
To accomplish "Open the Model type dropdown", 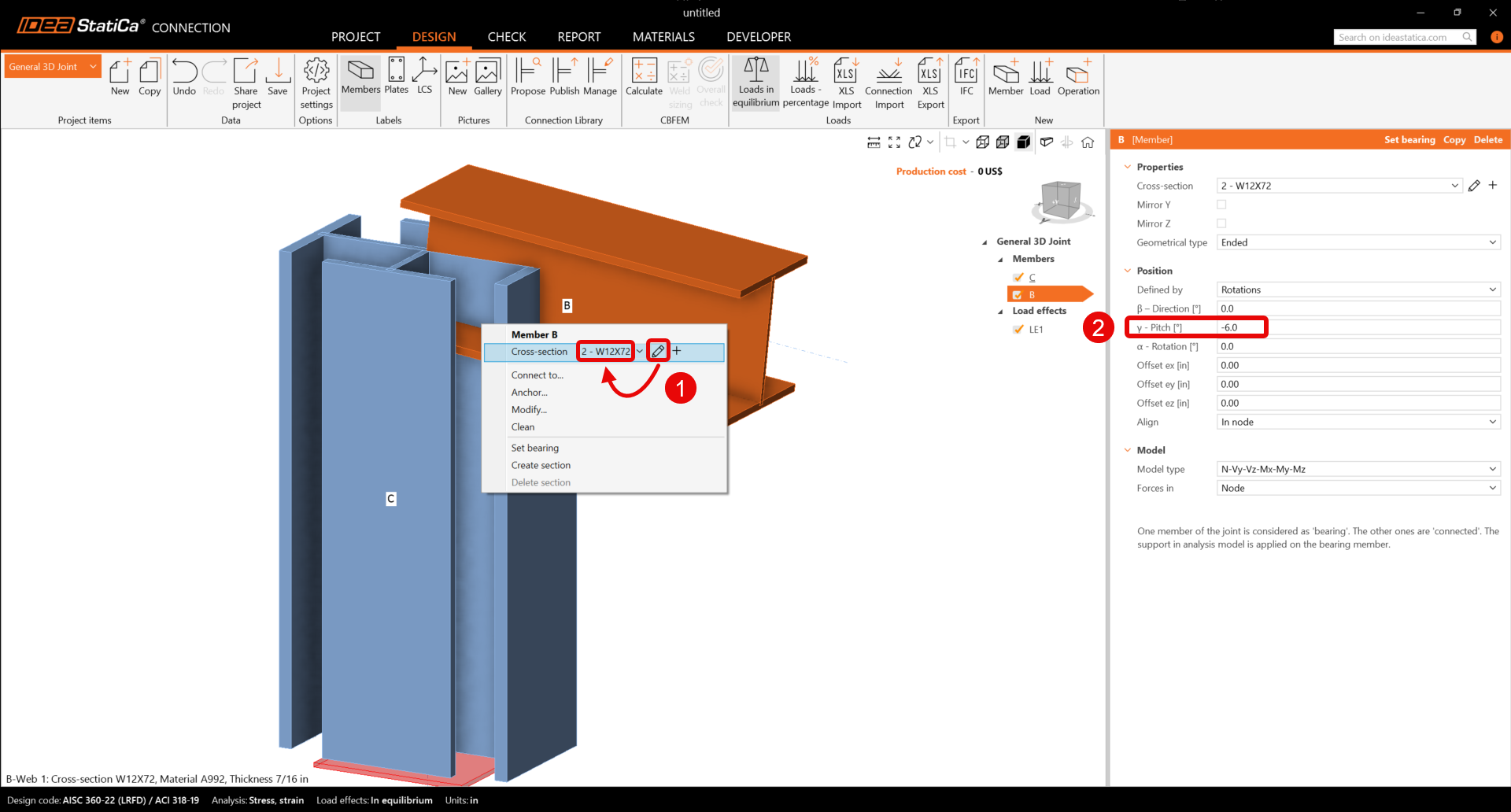I will point(1358,469).
